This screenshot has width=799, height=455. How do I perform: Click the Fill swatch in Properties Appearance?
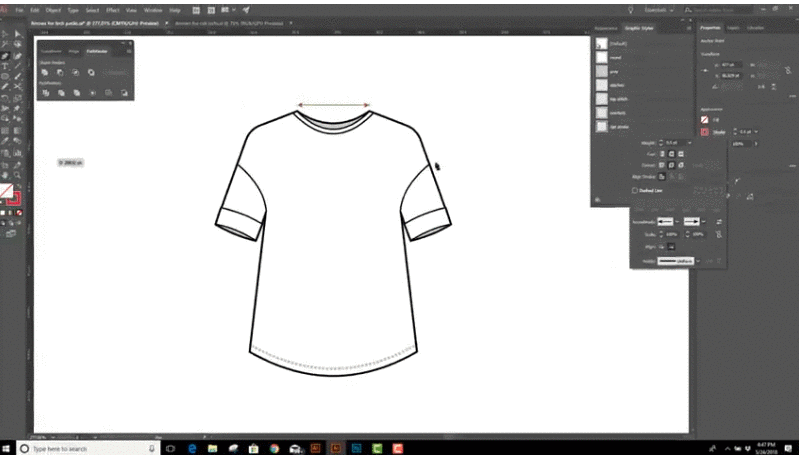tap(704, 120)
